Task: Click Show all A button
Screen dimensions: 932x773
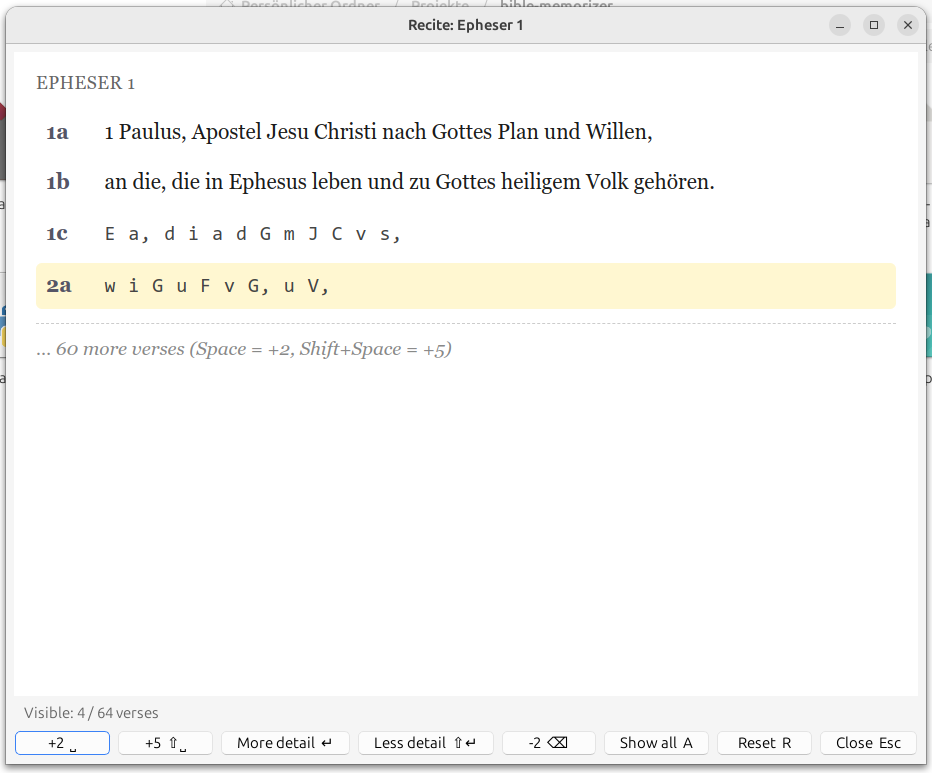Action: coord(656,743)
